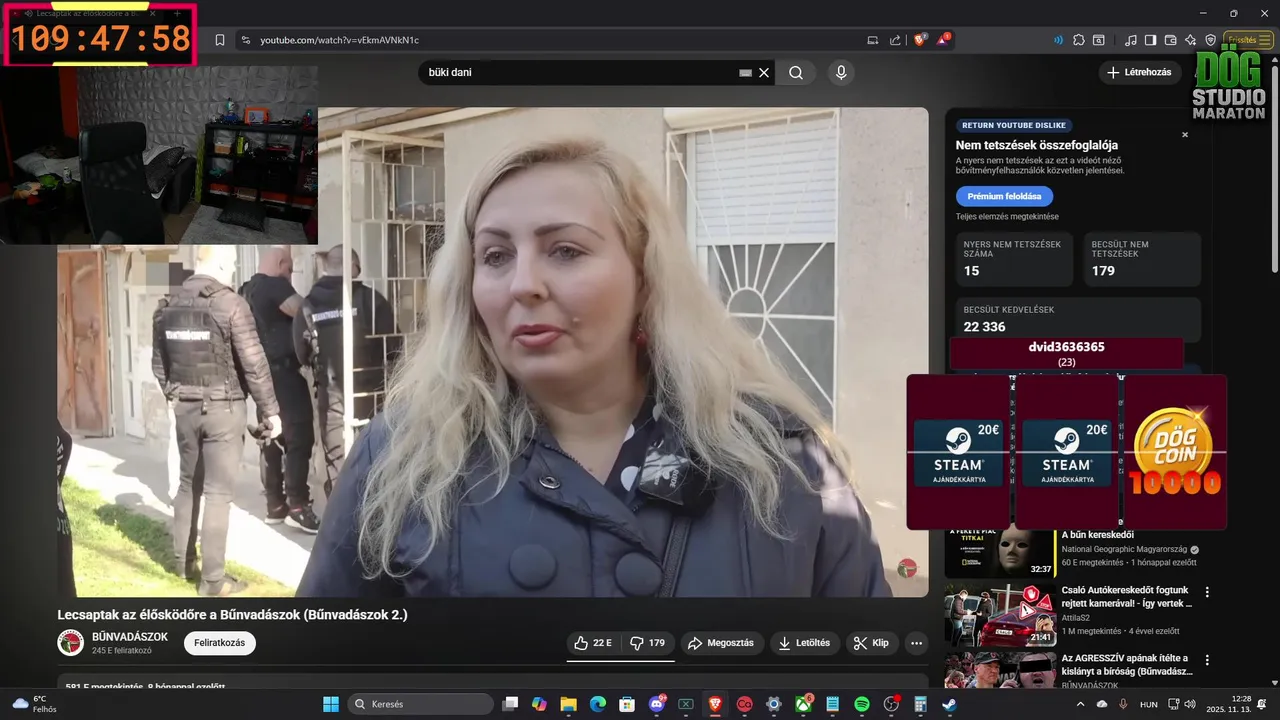Open options menu for Az AGRESSZÍV apának video
The image size is (1280, 720).
tap(1207, 660)
